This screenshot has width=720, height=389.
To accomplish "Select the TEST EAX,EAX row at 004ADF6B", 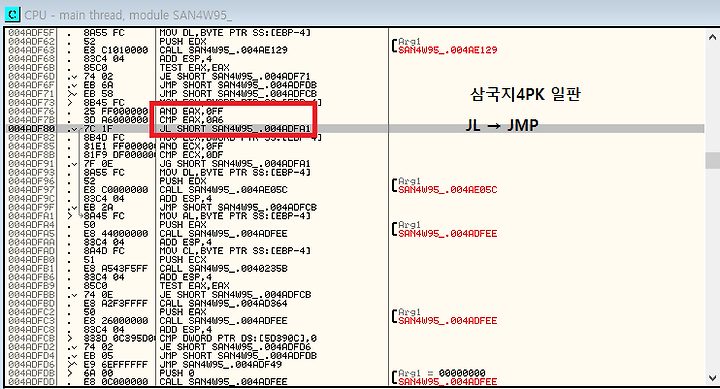I will pyautogui.click(x=194, y=68).
